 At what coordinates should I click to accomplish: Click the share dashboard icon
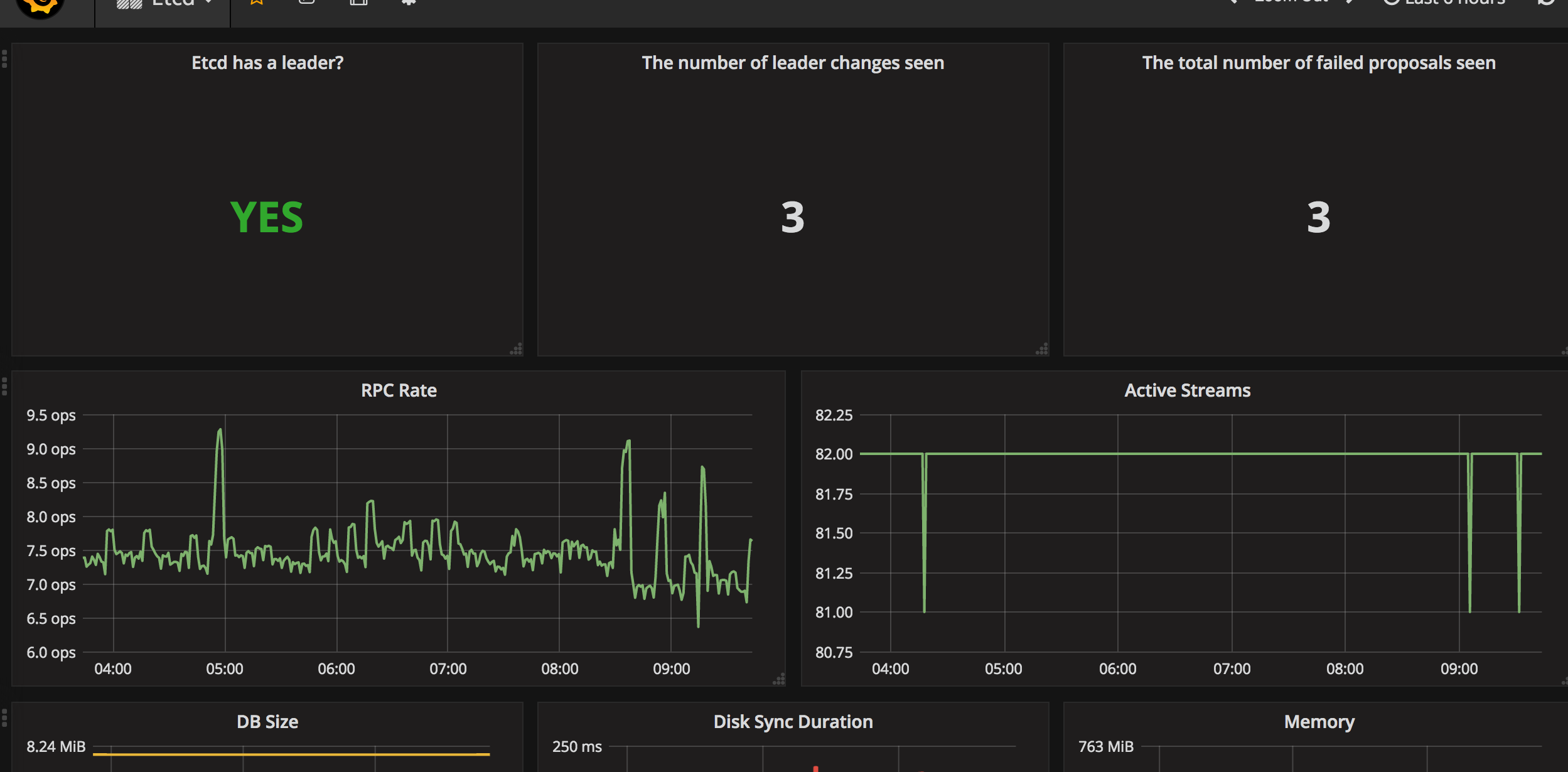(x=306, y=3)
